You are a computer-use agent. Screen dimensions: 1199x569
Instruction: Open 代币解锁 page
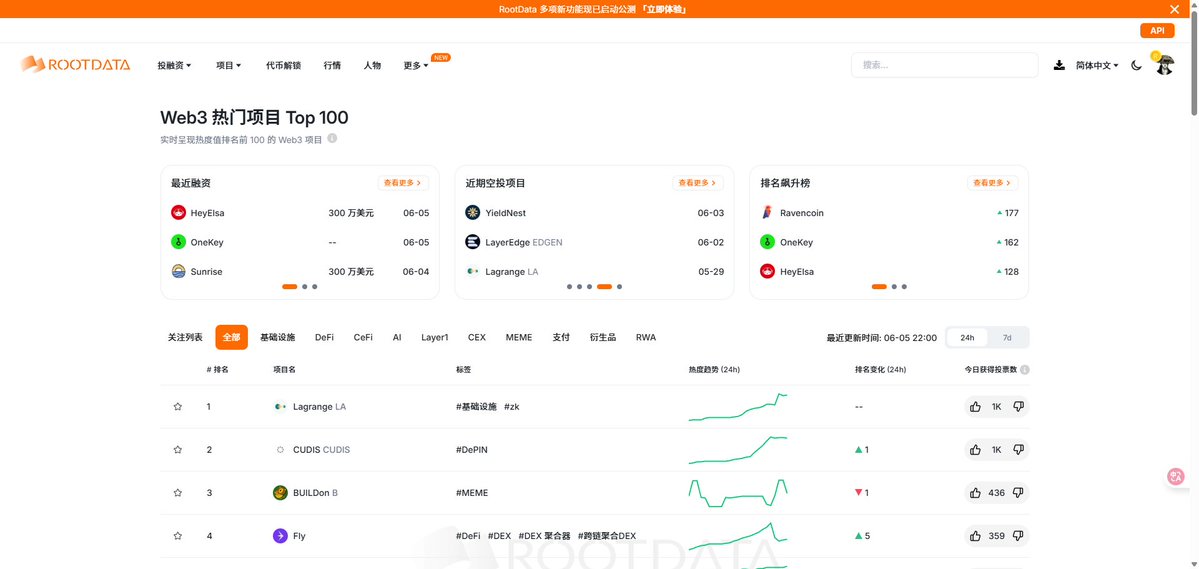point(283,66)
